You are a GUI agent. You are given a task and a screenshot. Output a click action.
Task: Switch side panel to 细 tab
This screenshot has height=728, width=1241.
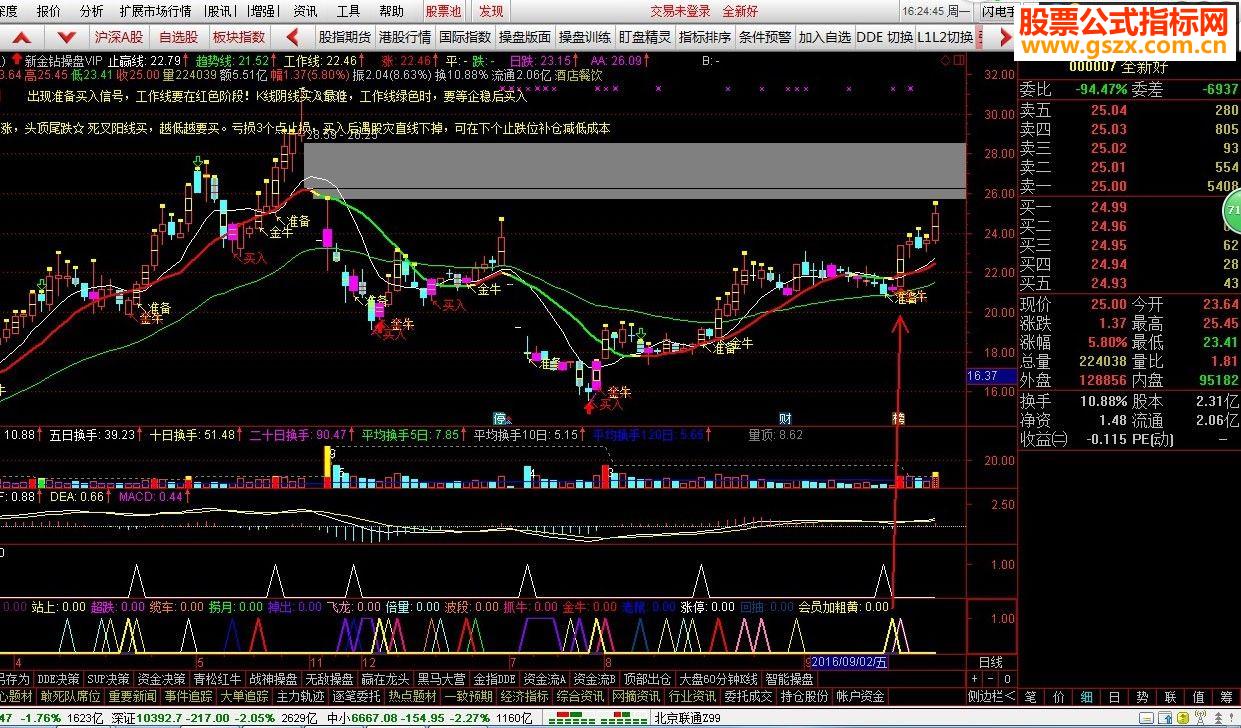tap(1087, 696)
